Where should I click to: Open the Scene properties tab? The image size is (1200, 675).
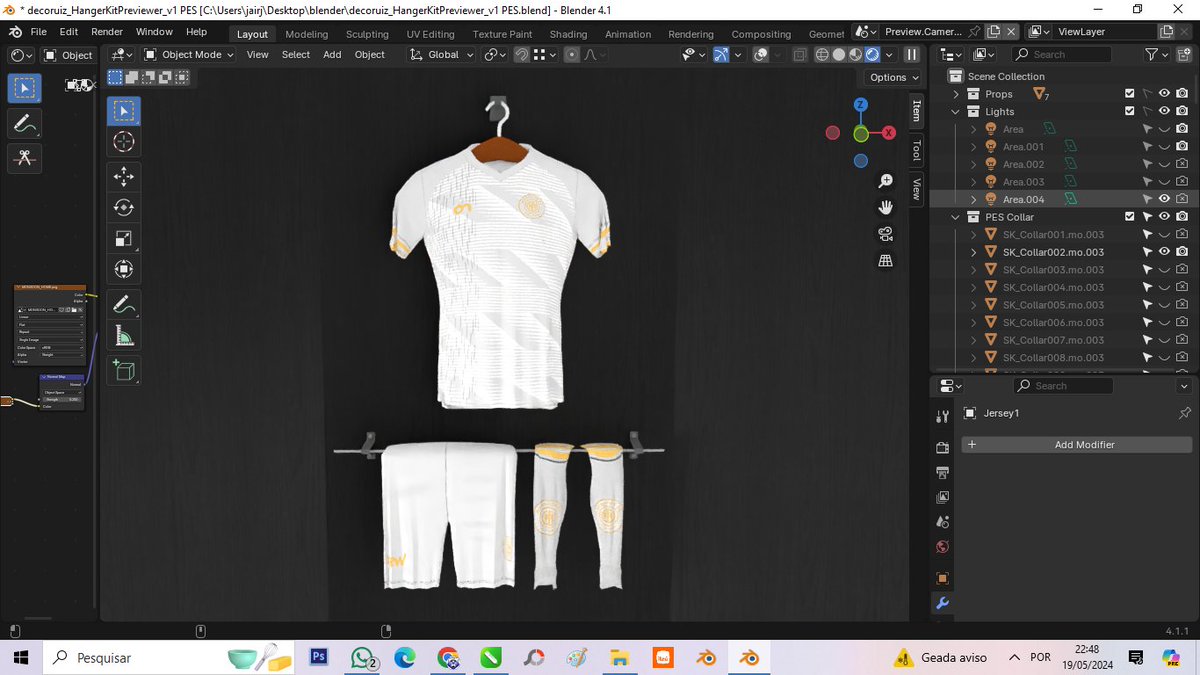tap(941, 522)
